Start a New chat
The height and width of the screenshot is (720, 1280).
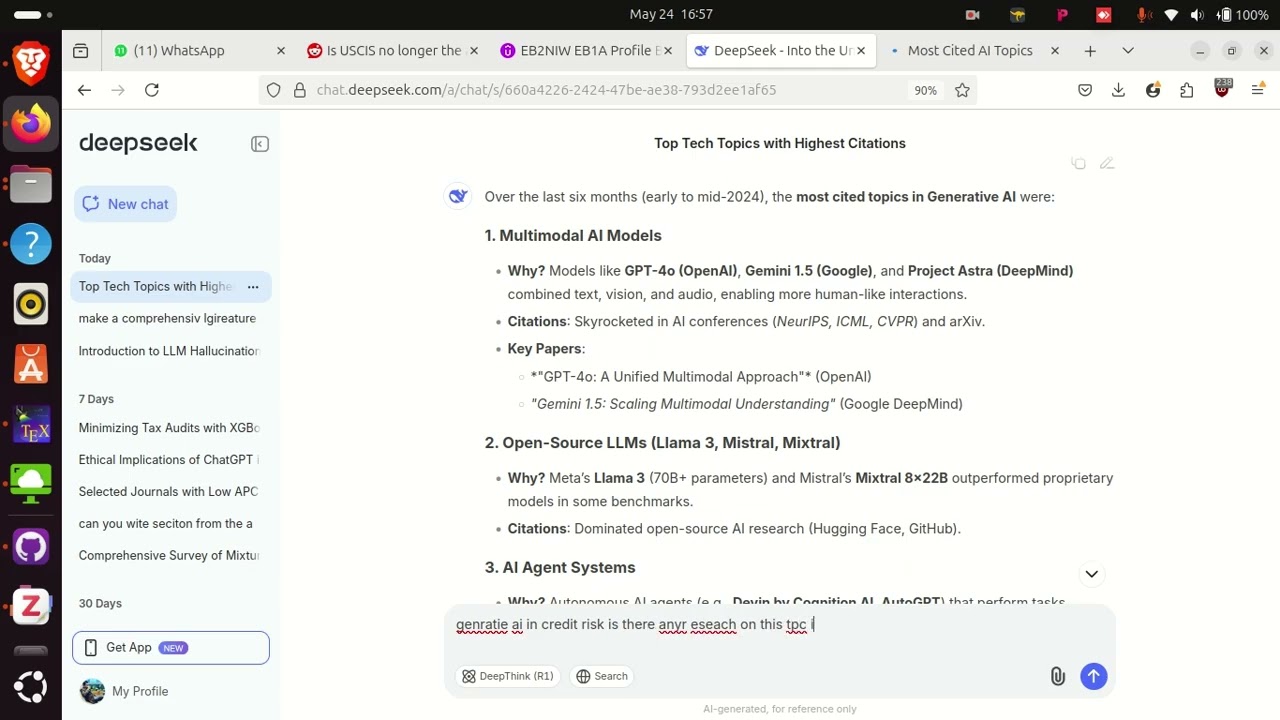click(125, 204)
